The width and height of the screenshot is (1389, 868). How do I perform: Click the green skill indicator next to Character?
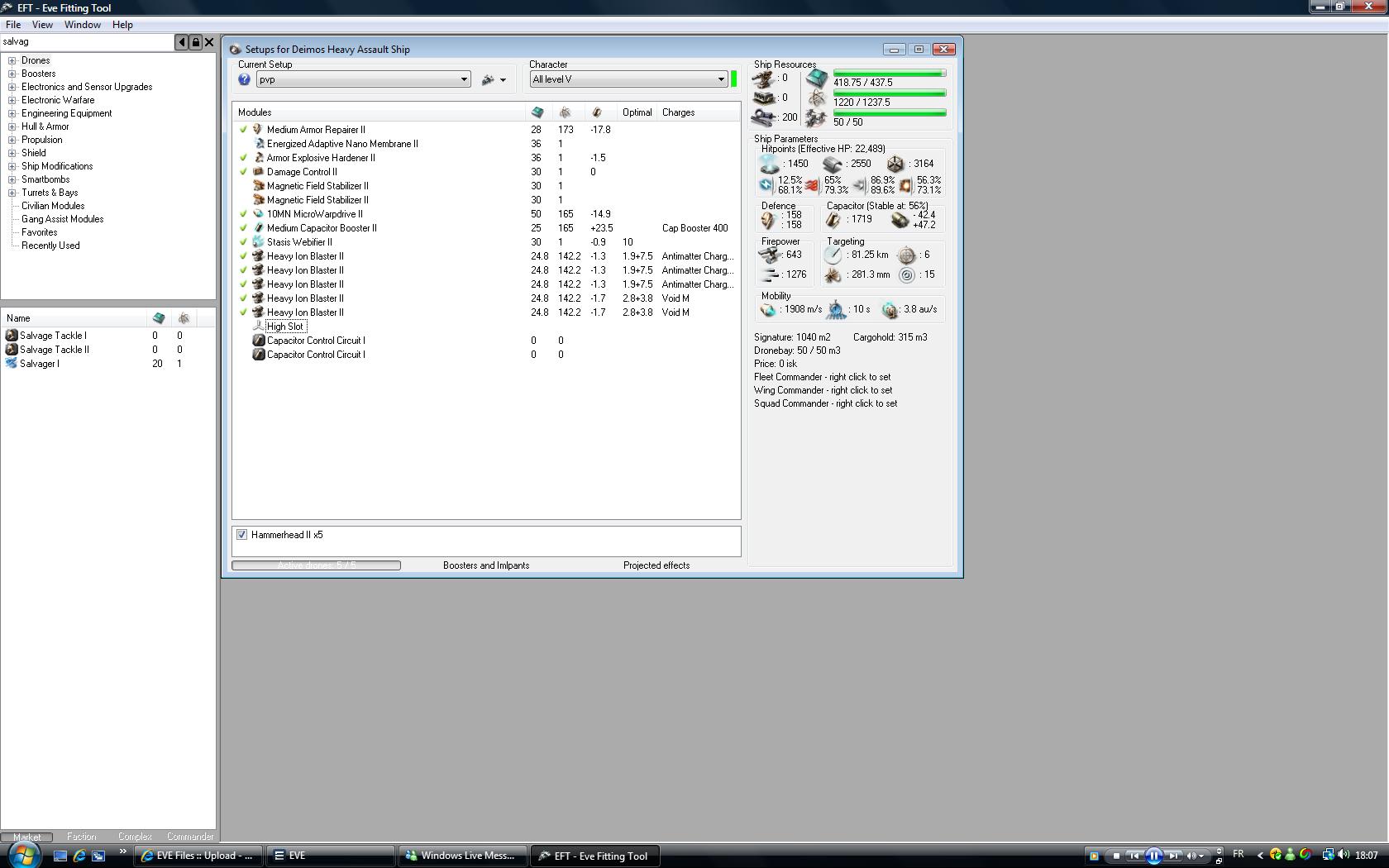(x=733, y=79)
